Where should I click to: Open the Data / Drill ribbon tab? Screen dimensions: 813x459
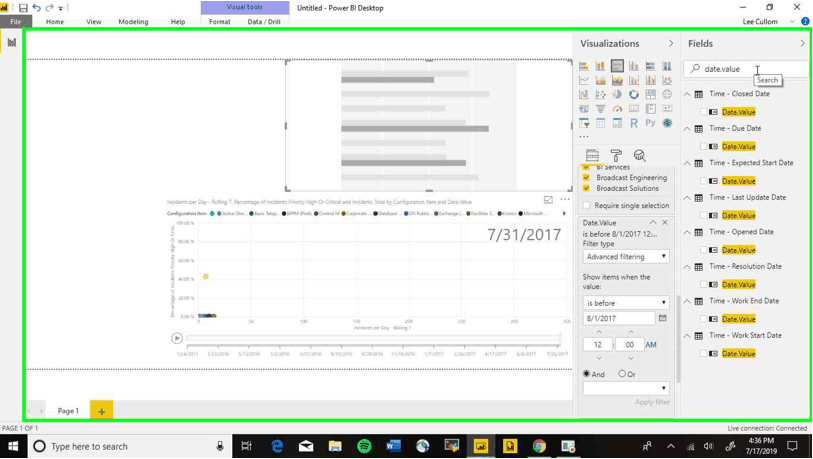264,22
